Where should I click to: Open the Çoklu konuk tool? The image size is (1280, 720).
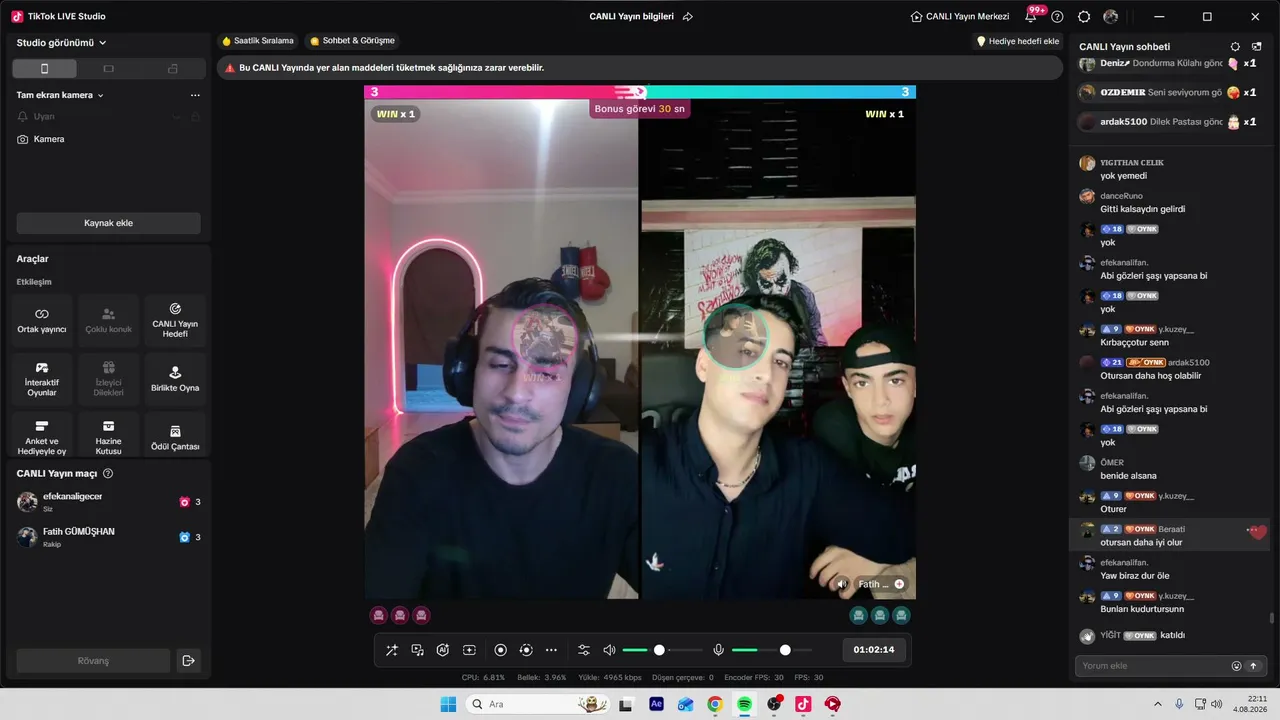pyautogui.click(x=108, y=320)
